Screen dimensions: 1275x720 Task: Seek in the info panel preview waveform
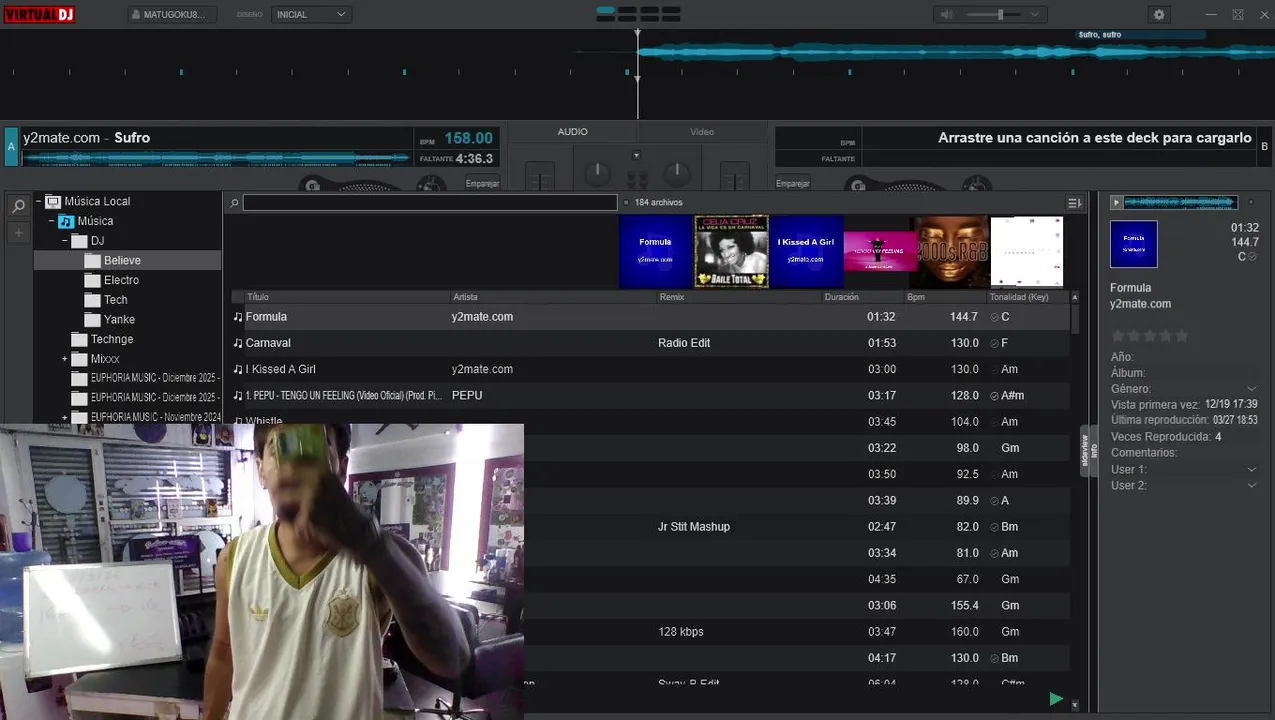coord(1181,202)
